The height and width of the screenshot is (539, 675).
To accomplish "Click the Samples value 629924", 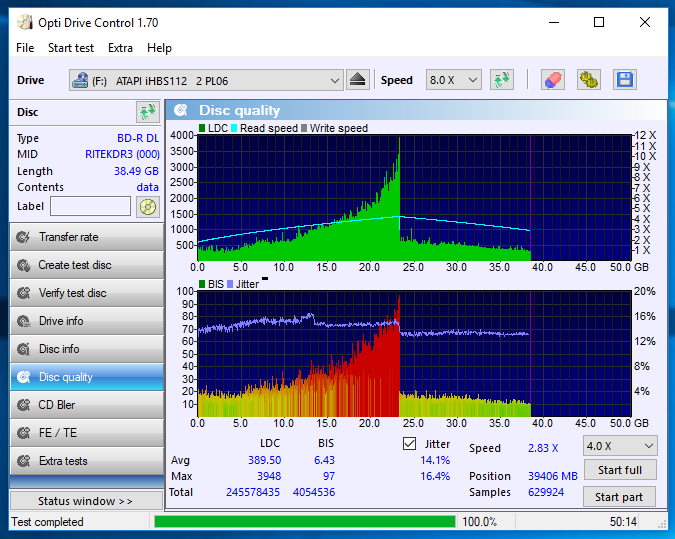I will [546, 492].
